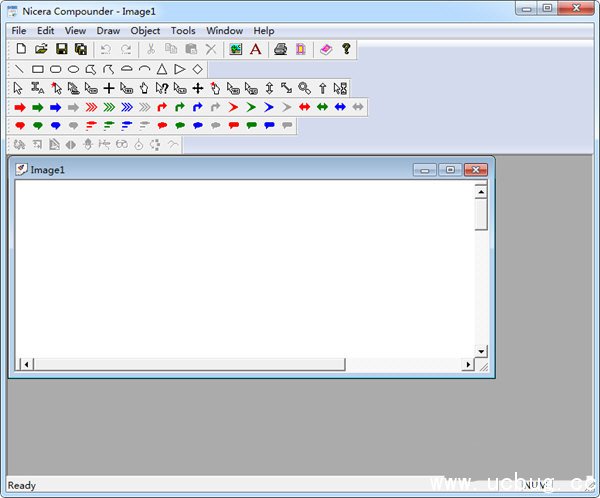Pick the red double-headed arrow shape

click(x=304, y=107)
